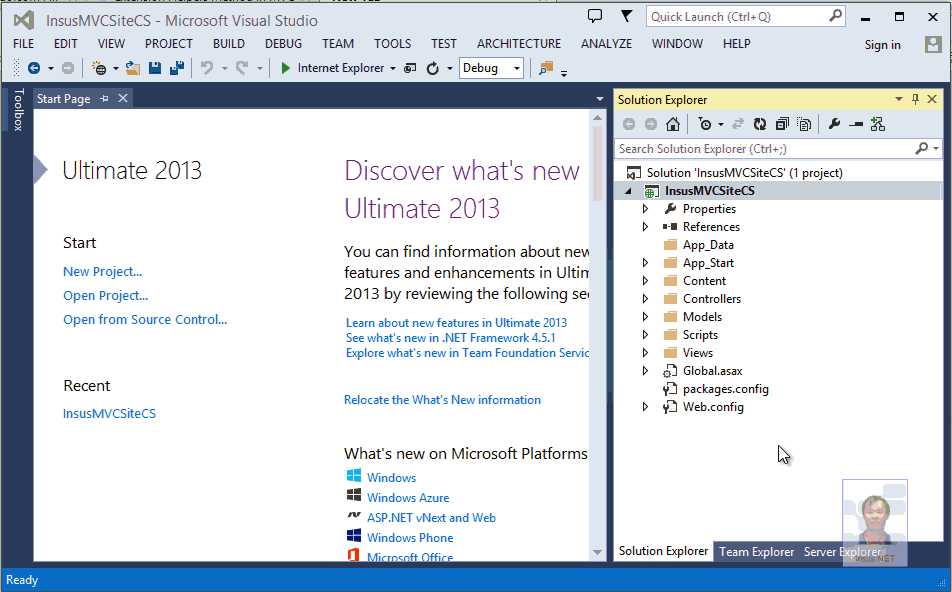Click the Quick Launch search field
The width and height of the screenshot is (952, 592).
pos(746,16)
